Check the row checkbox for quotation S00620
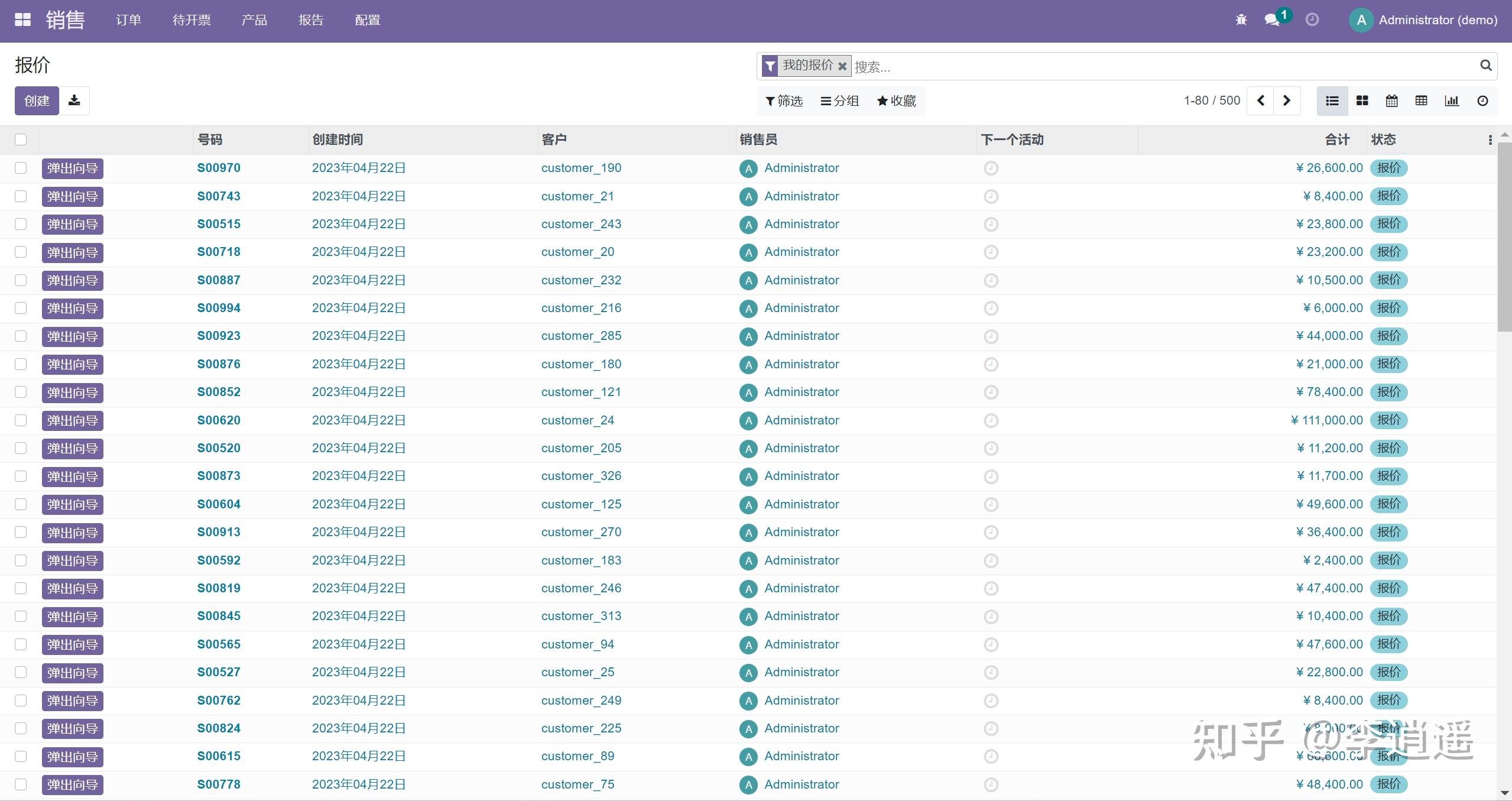1512x801 pixels. 21,420
